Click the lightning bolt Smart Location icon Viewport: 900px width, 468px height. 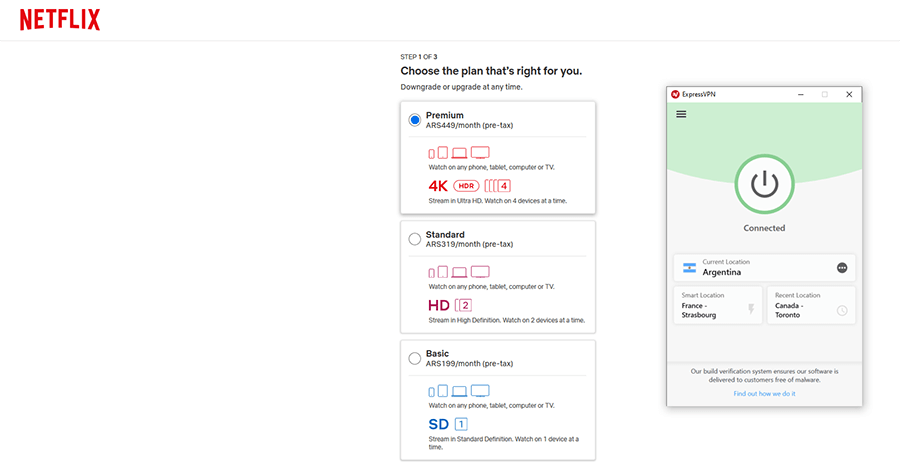pos(751,310)
